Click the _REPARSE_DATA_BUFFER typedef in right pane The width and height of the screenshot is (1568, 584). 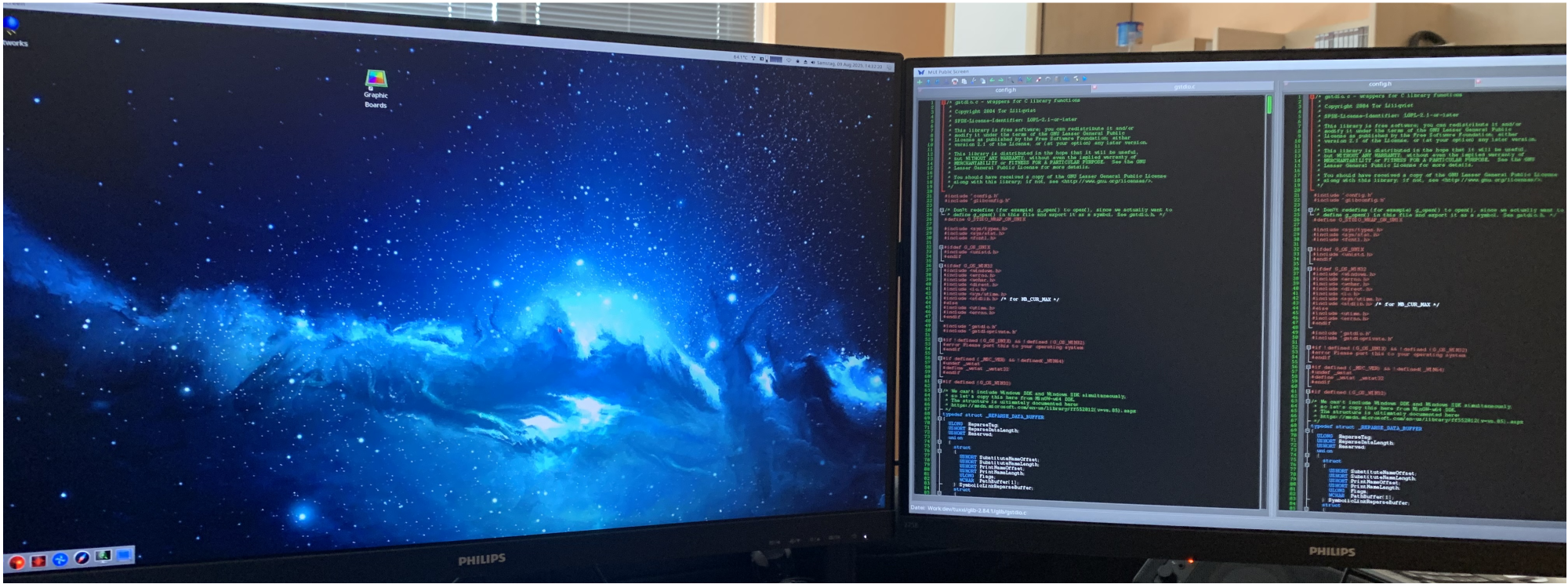pos(1366,428)
